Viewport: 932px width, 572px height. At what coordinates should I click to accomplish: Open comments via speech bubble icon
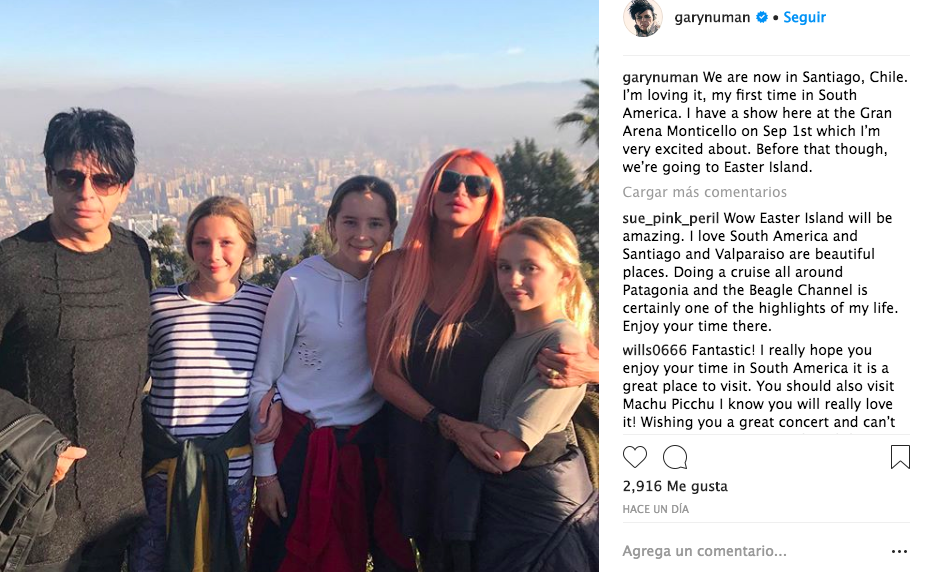coord(675,457)
